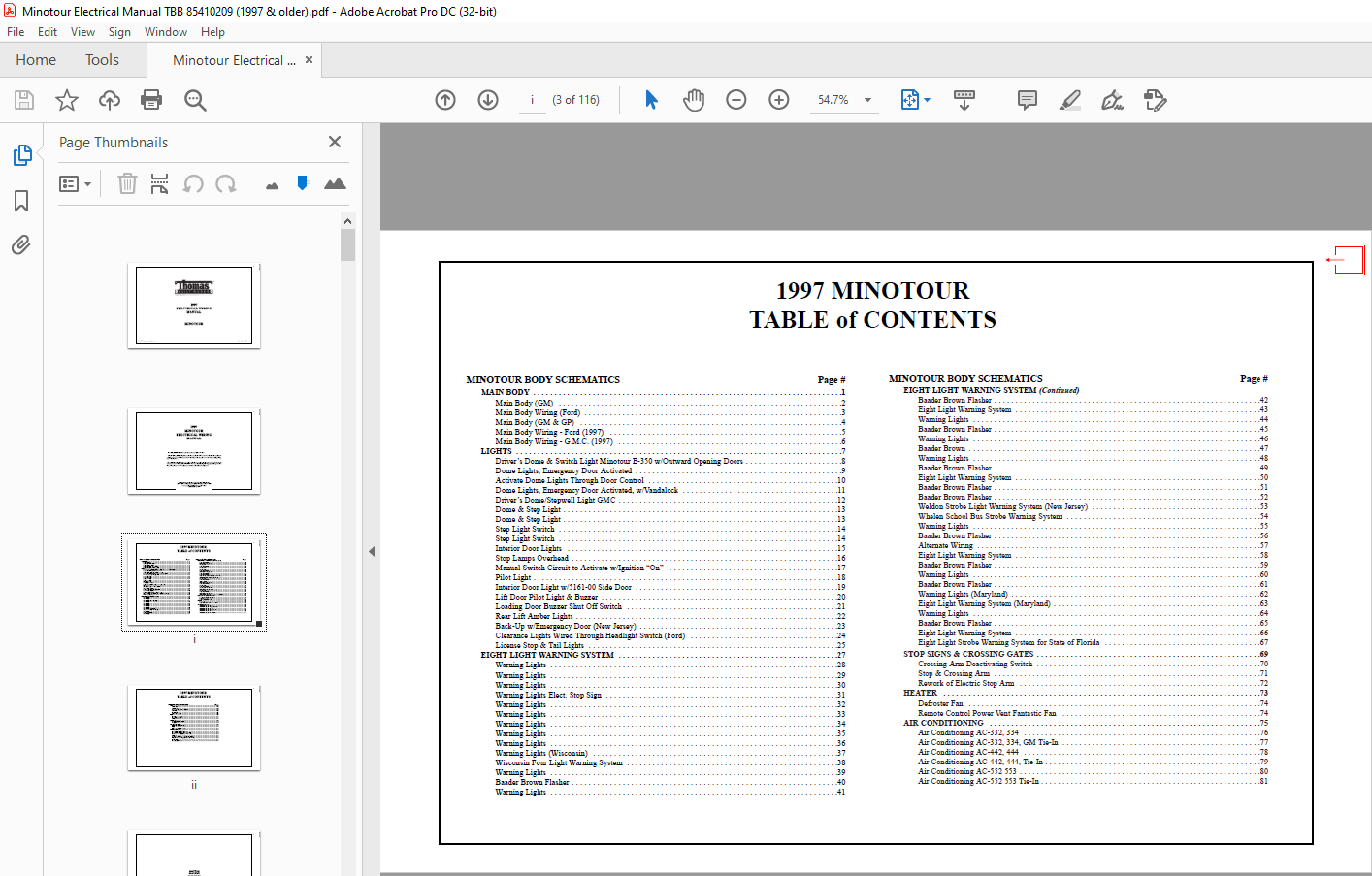Open the Help menu
This screenshot has width=1372, height=876.
click(x=212, y=32)
